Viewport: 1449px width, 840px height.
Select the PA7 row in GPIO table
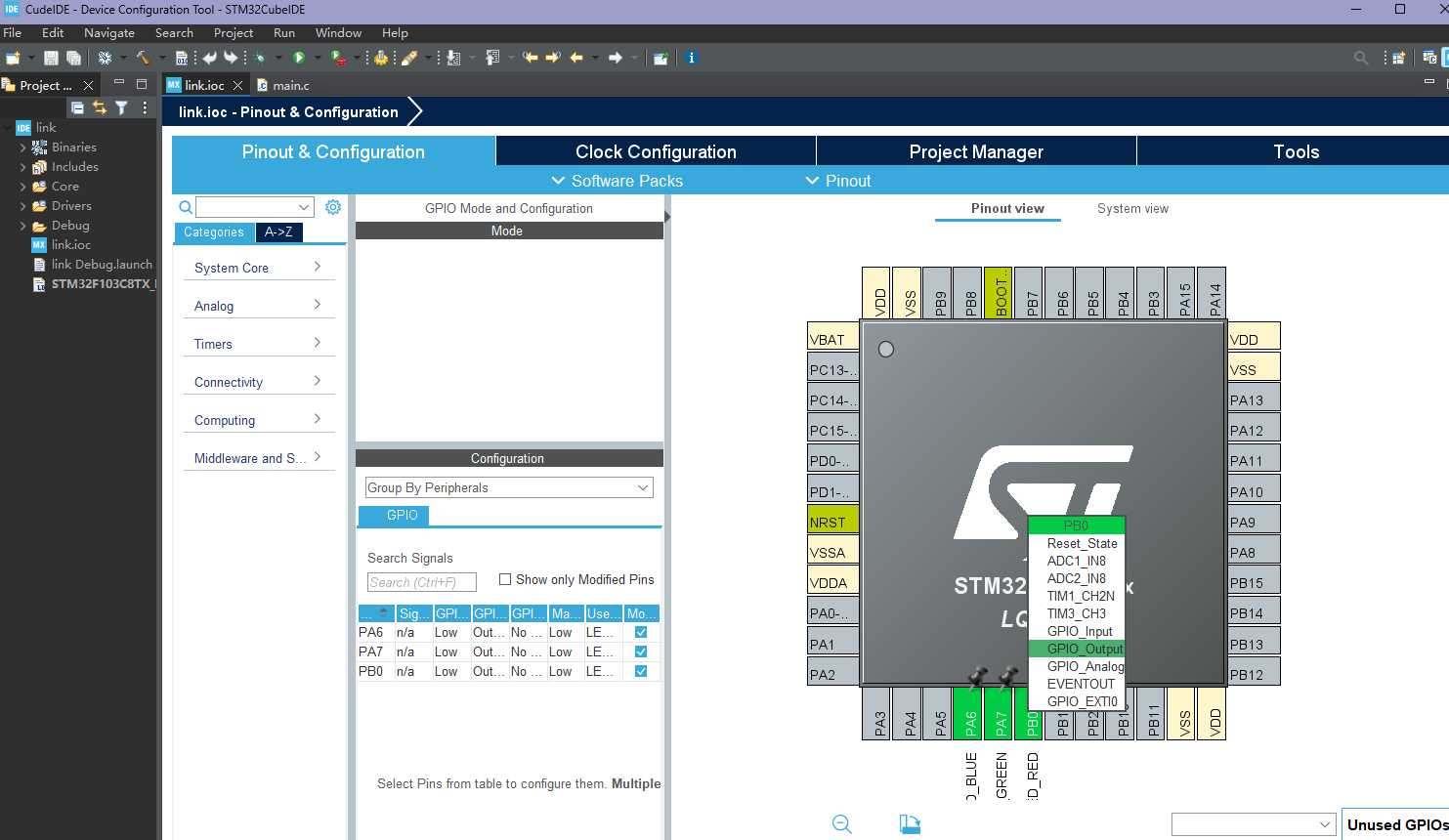pyautogui.click(x=508, y=651)
